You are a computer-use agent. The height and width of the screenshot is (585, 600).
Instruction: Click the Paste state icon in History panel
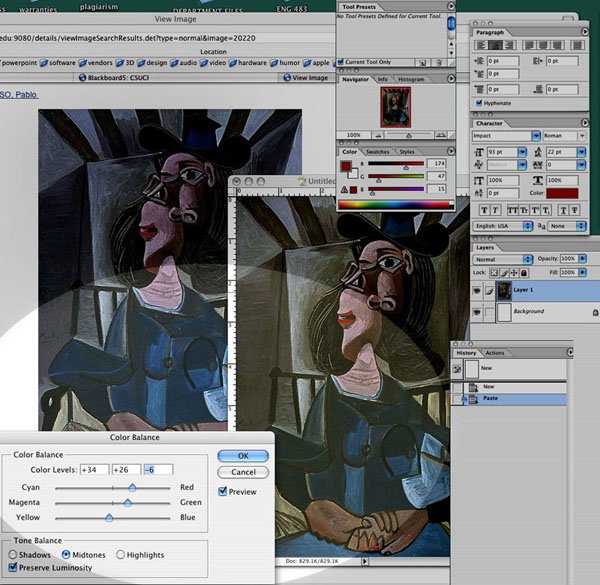click(473, 399)
